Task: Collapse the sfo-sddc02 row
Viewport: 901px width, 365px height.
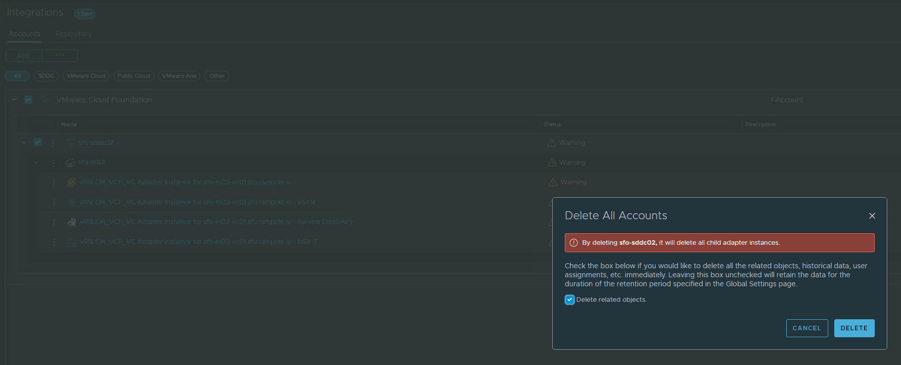Action: tap(24, 143)
